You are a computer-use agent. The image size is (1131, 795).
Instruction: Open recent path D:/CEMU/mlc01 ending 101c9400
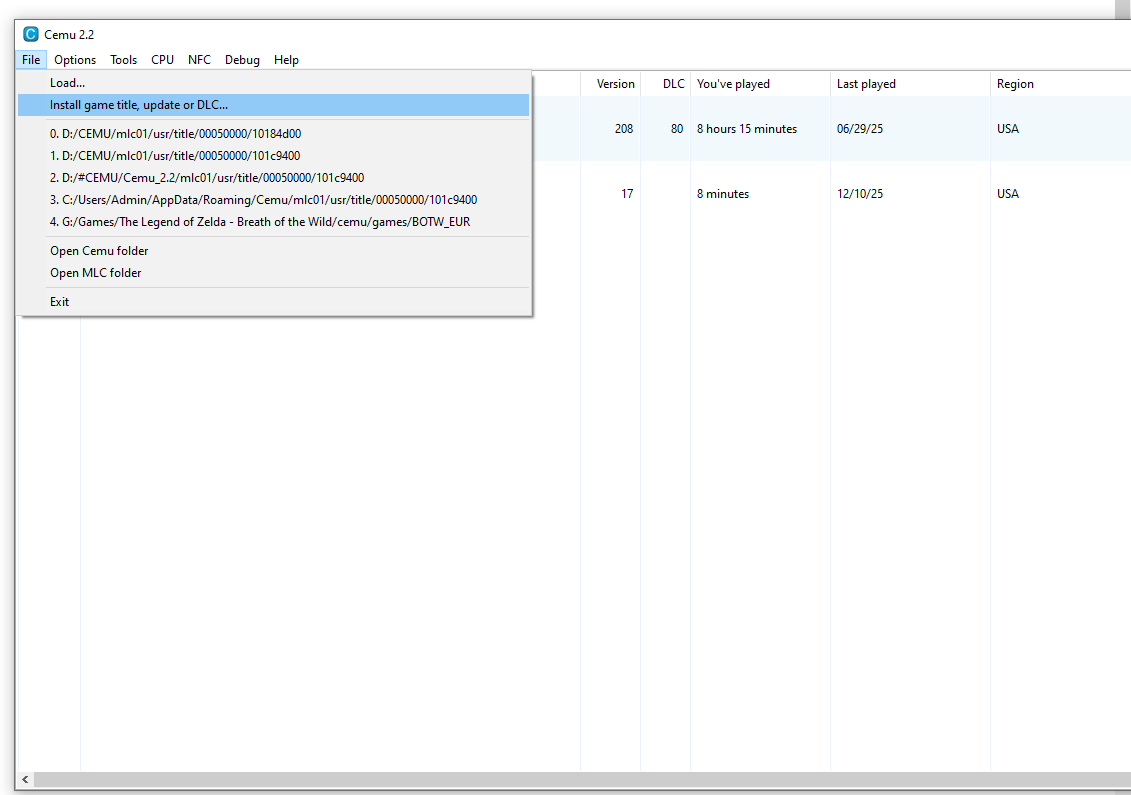coord(175,155)
